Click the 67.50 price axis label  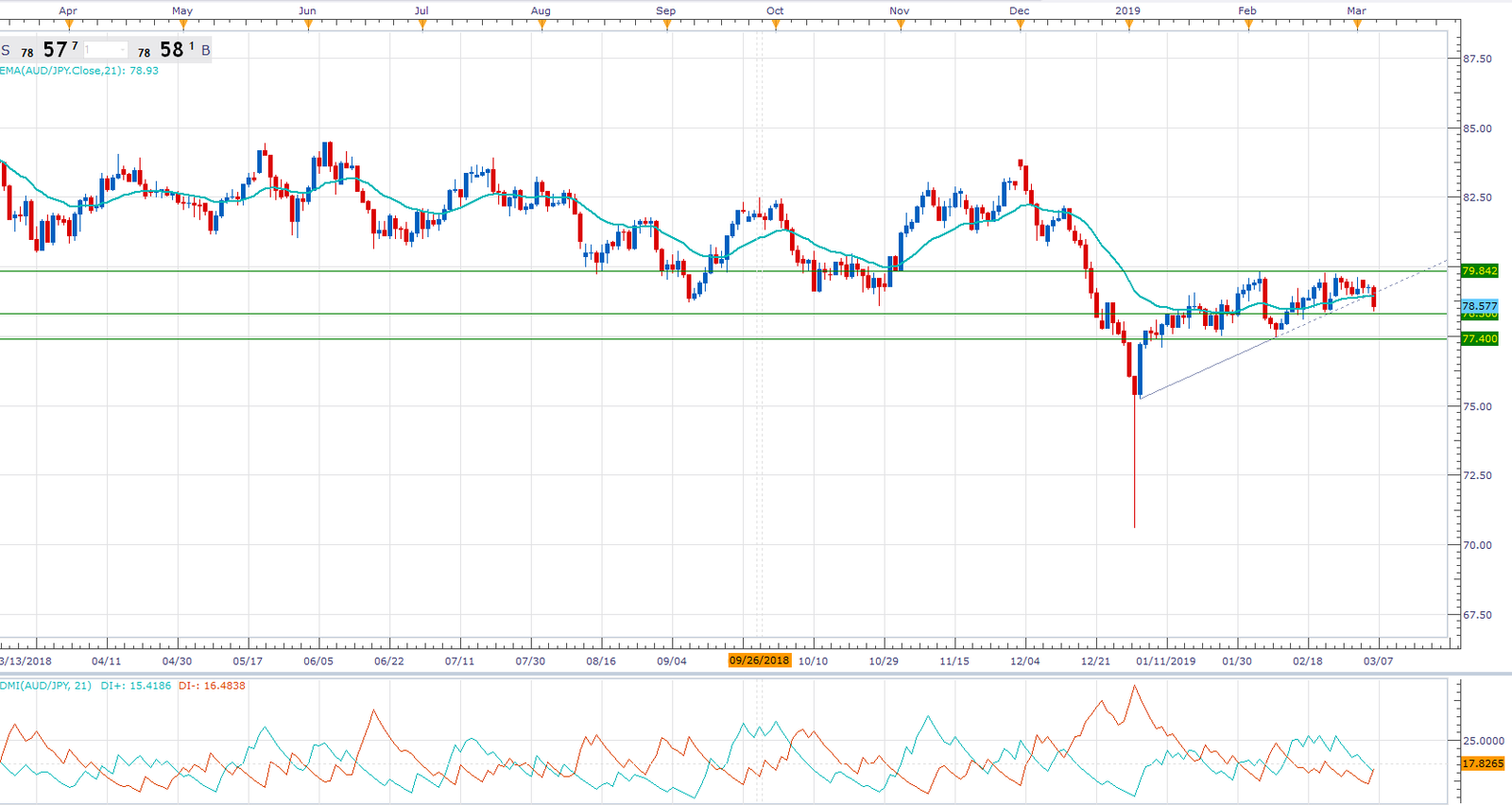pyautogui.click(x=1477, y=615)
